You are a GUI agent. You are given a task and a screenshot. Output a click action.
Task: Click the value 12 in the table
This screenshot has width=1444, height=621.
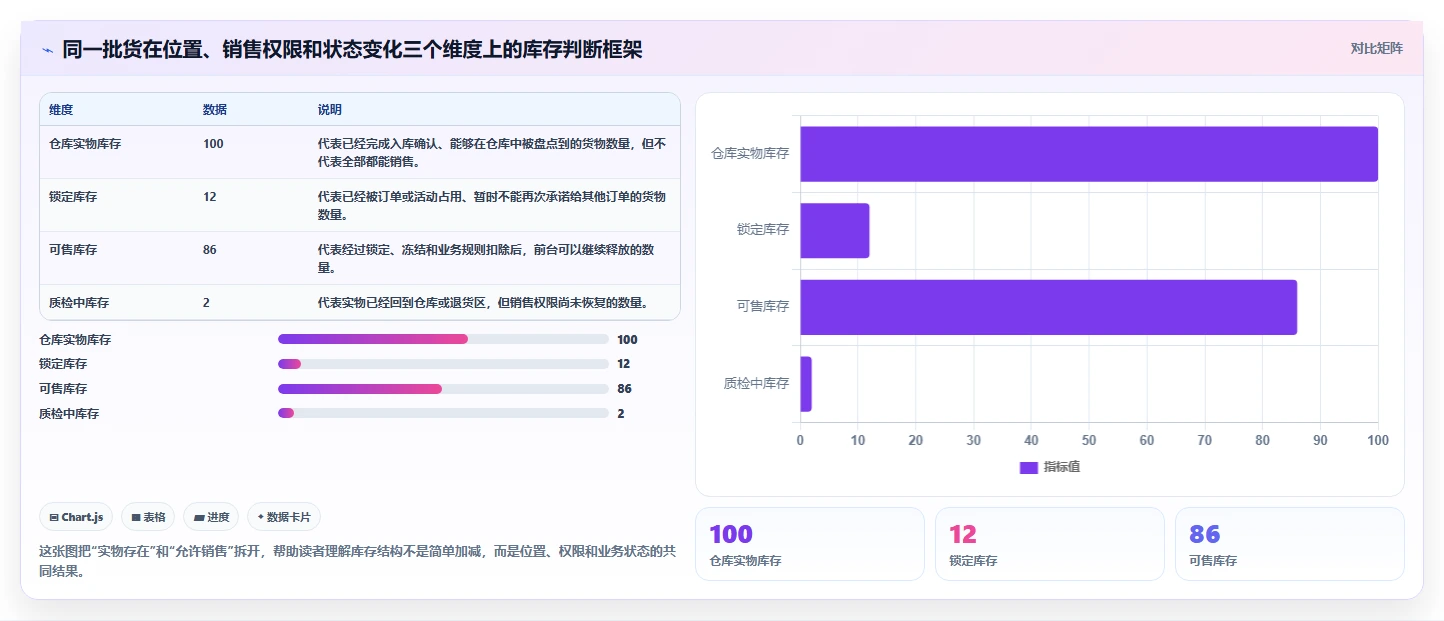point(209,197)
